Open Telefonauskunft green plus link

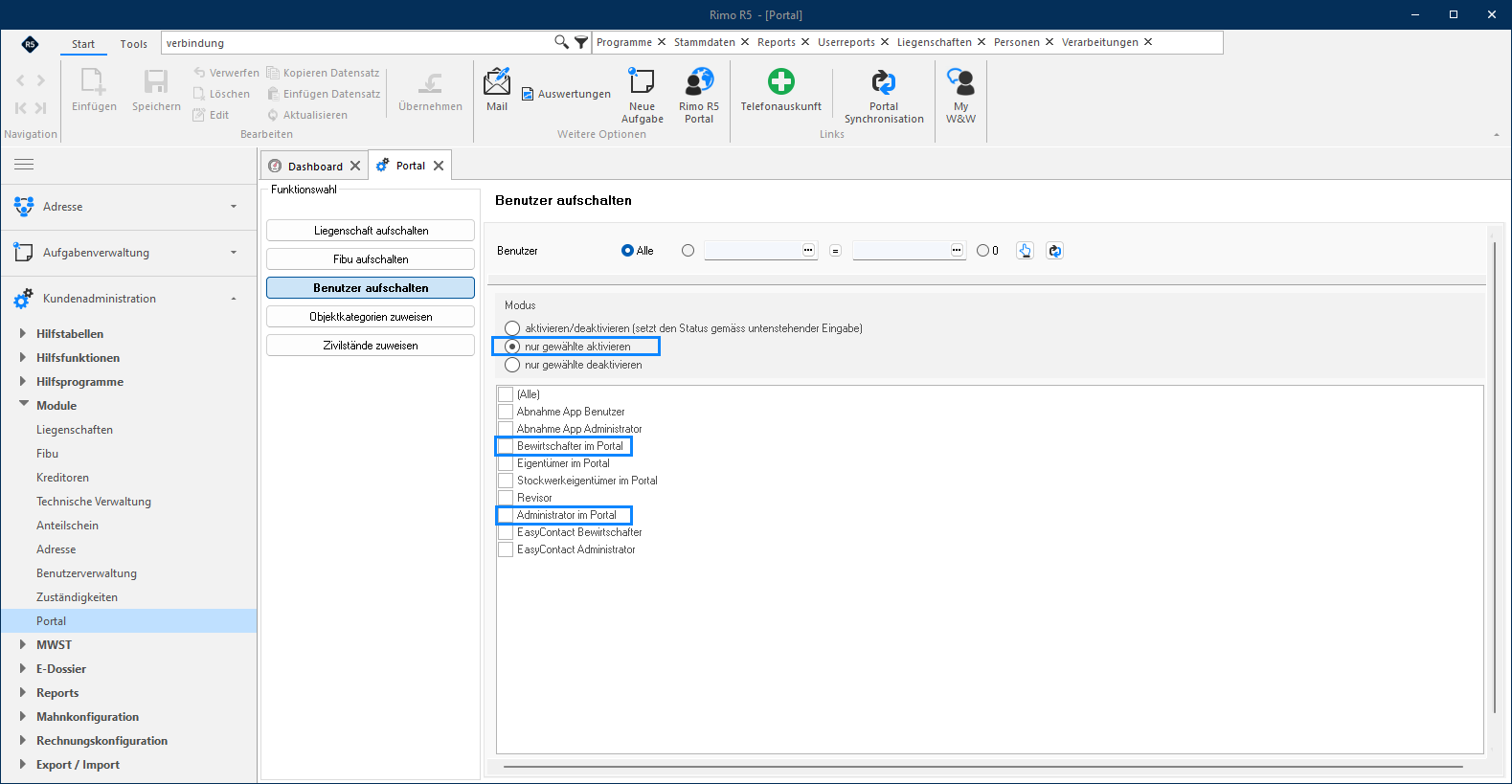780,89
